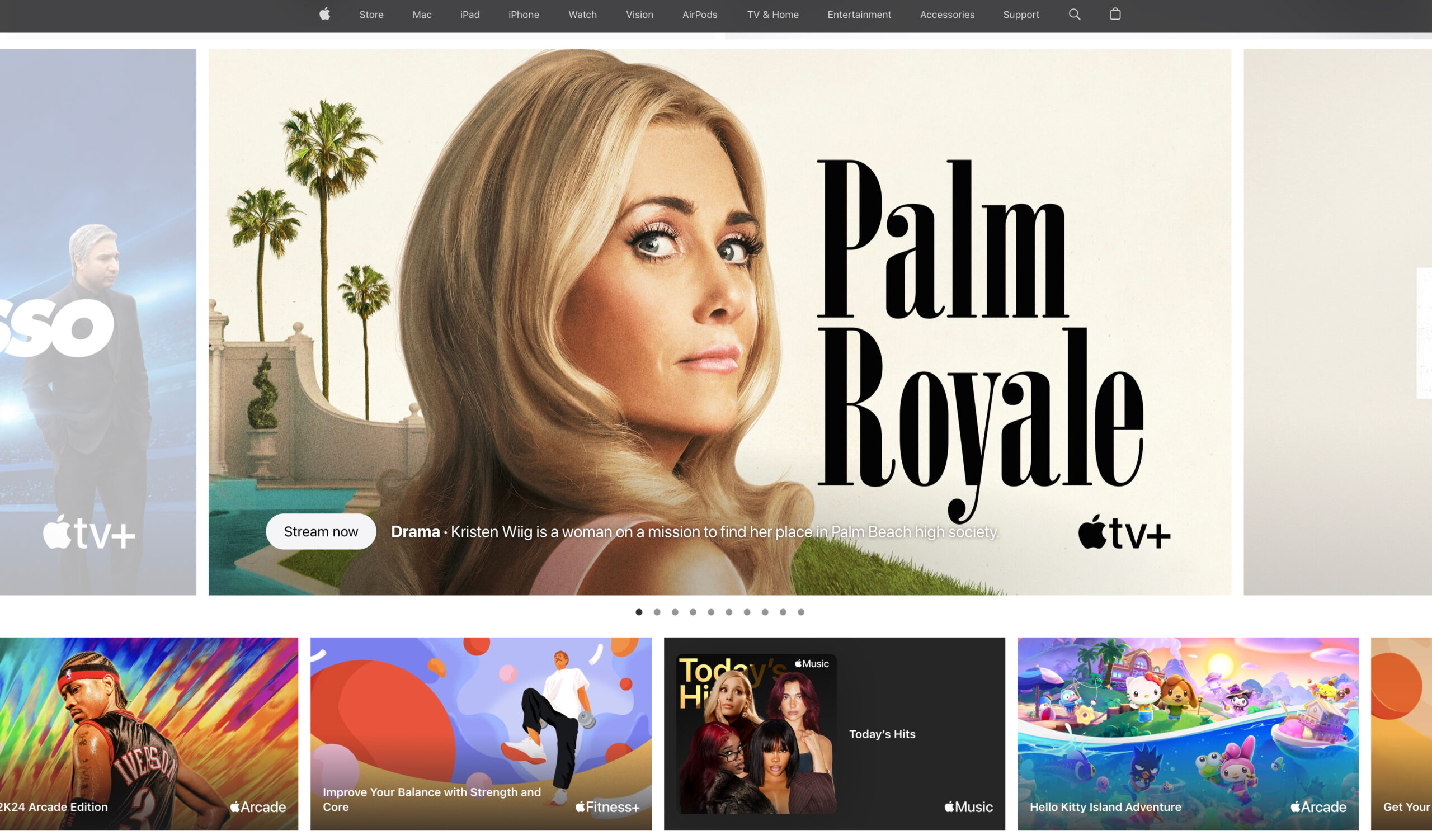This screenshot has height=840, width=1432.
Task: Click the Fitness+ logo on workout card
Action: tap(607, 806)
